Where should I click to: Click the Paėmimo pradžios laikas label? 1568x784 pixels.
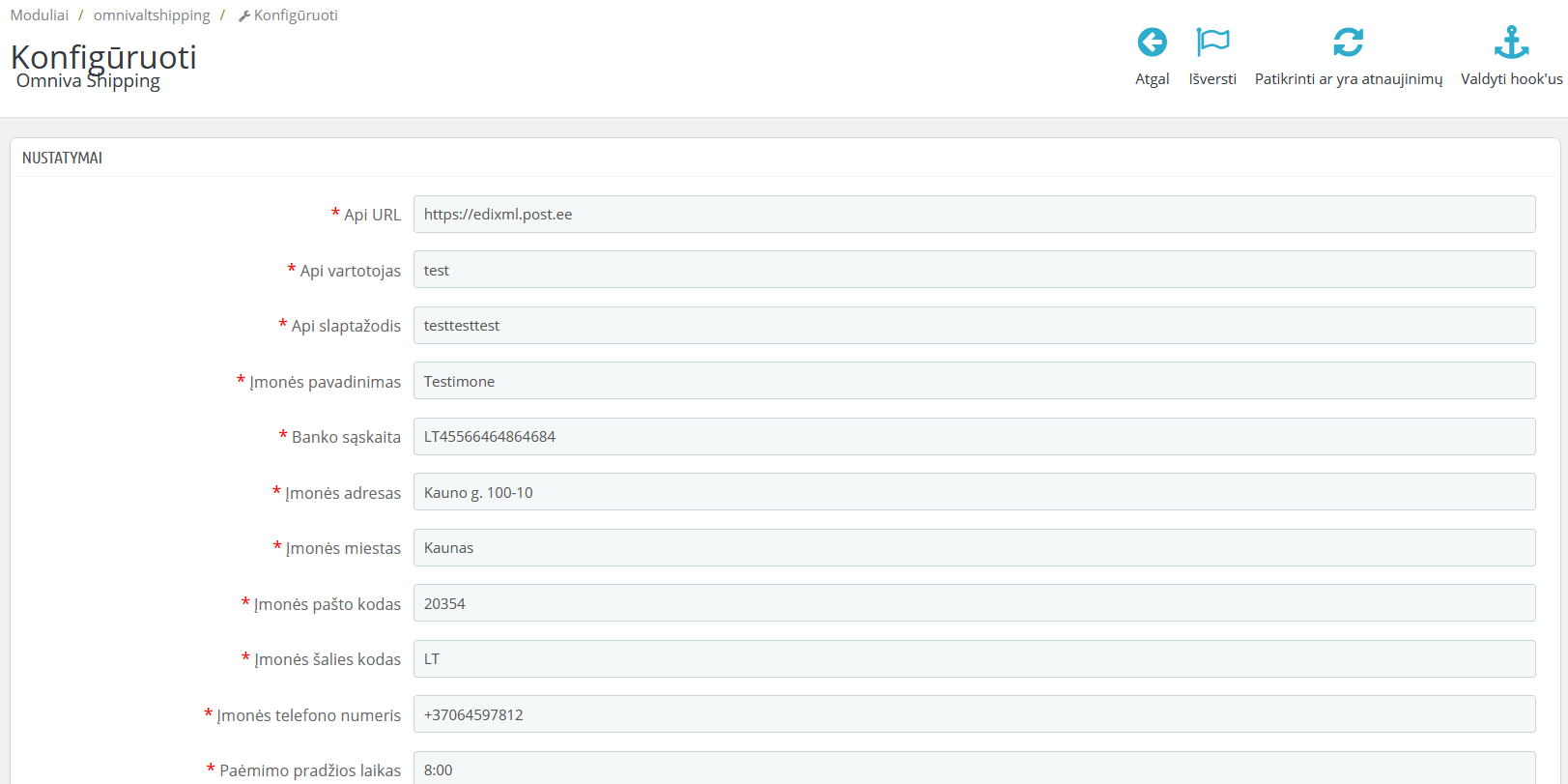tap(310, 770)
